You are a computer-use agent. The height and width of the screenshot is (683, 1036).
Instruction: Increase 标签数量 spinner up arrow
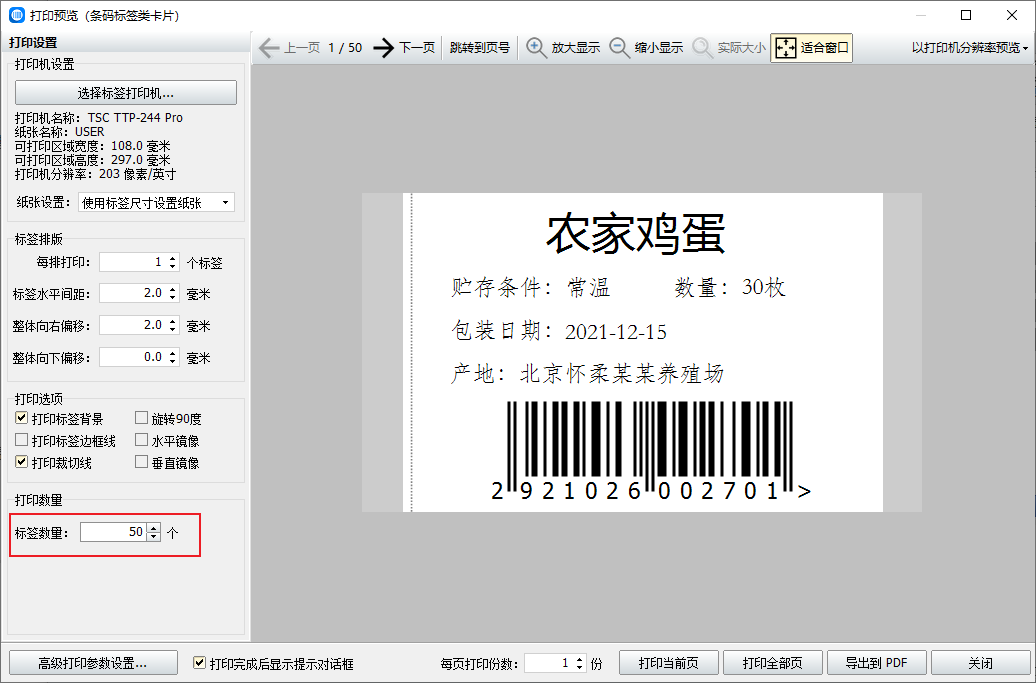(153, 528)
